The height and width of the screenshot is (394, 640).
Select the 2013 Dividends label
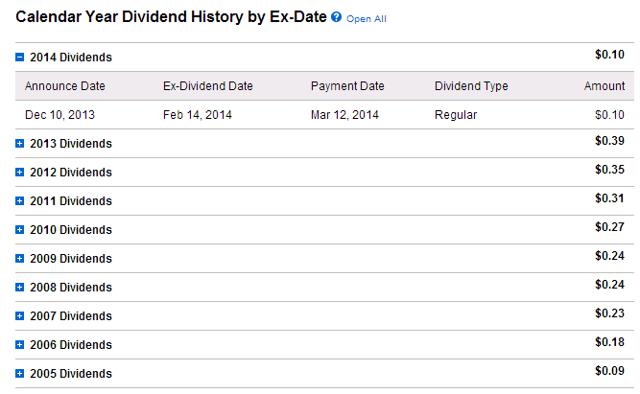click(71, 143)
